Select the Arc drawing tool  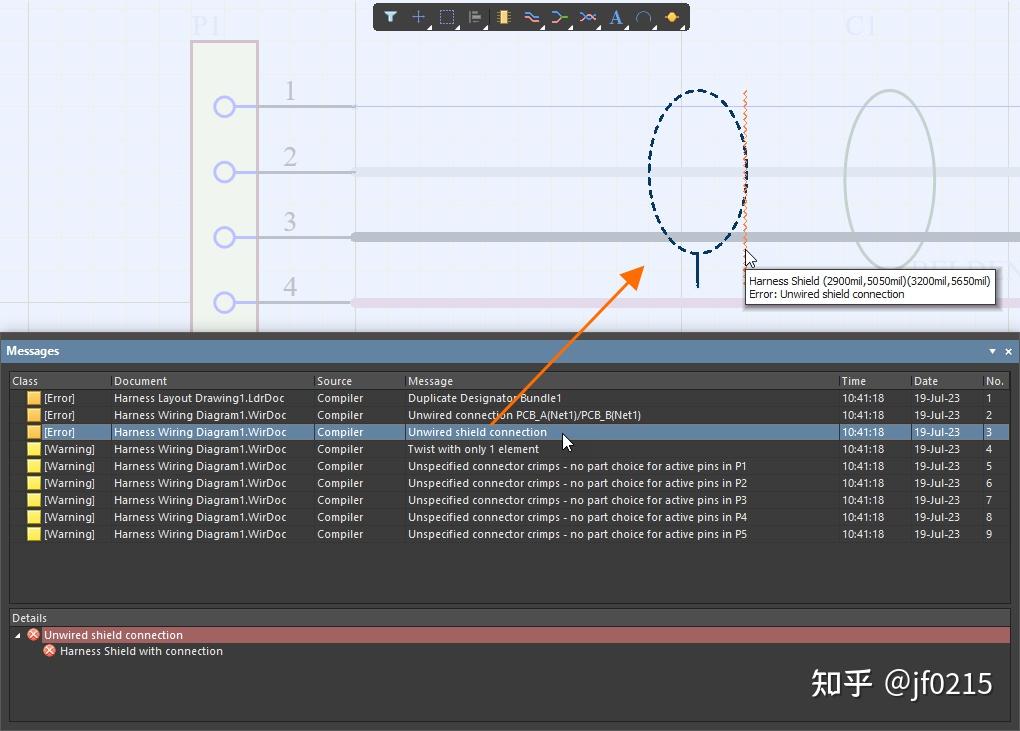click(x=644, y=17)
